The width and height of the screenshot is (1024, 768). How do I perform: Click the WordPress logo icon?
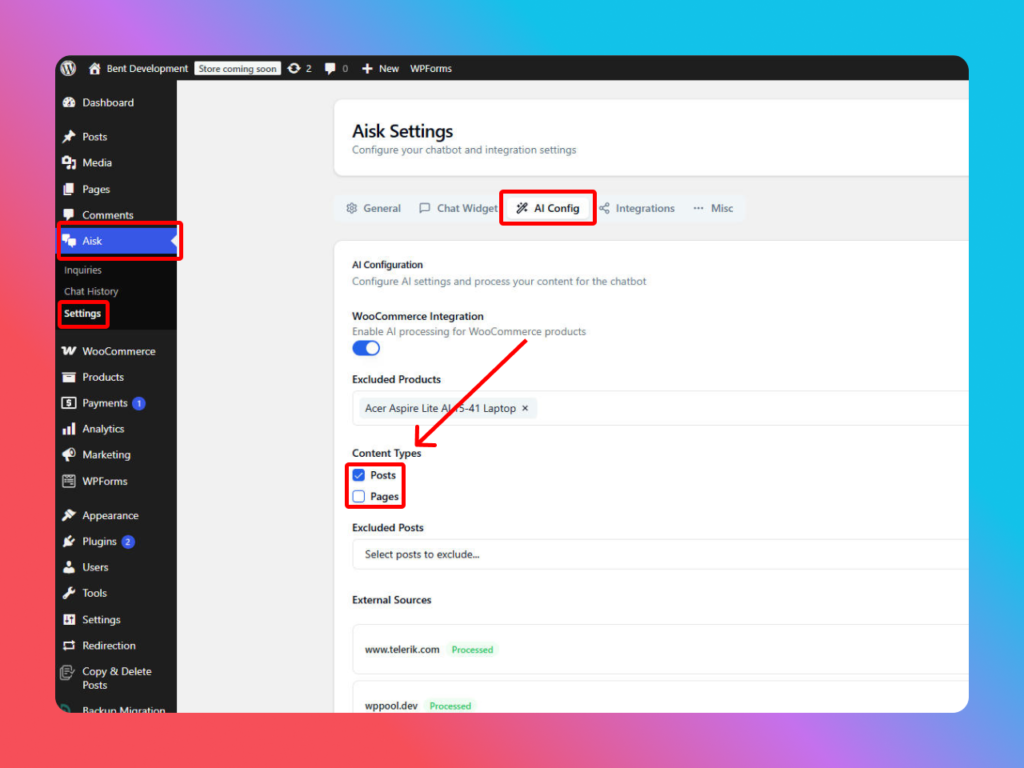[68, 69]
